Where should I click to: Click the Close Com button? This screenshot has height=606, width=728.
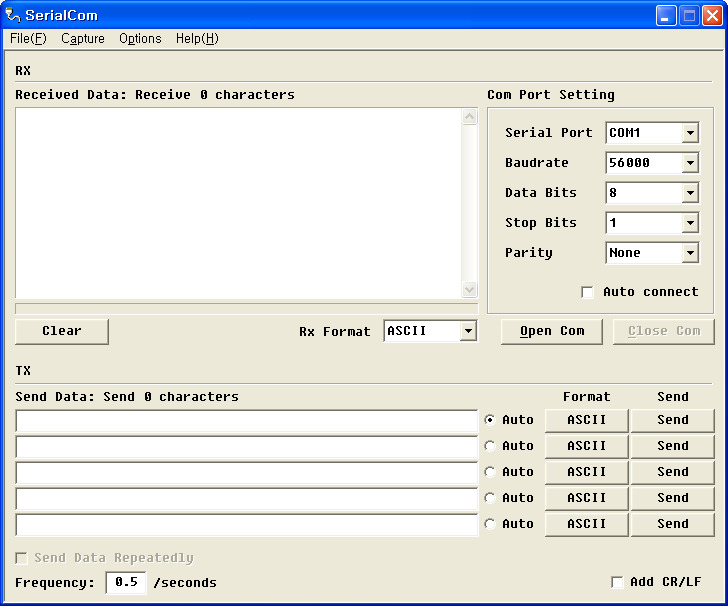(663, 331)
